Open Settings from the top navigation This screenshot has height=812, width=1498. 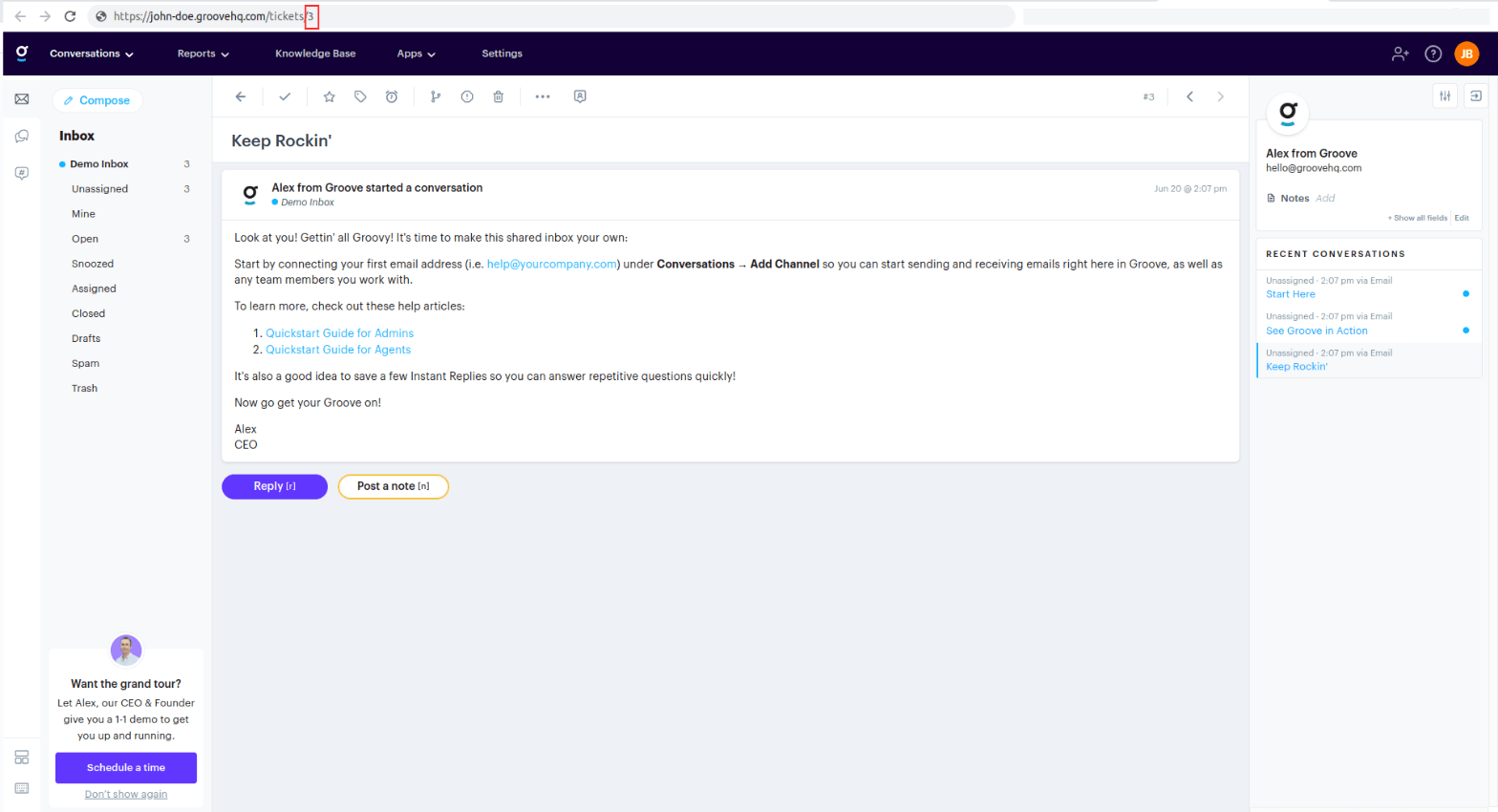(x=502, y=53)
